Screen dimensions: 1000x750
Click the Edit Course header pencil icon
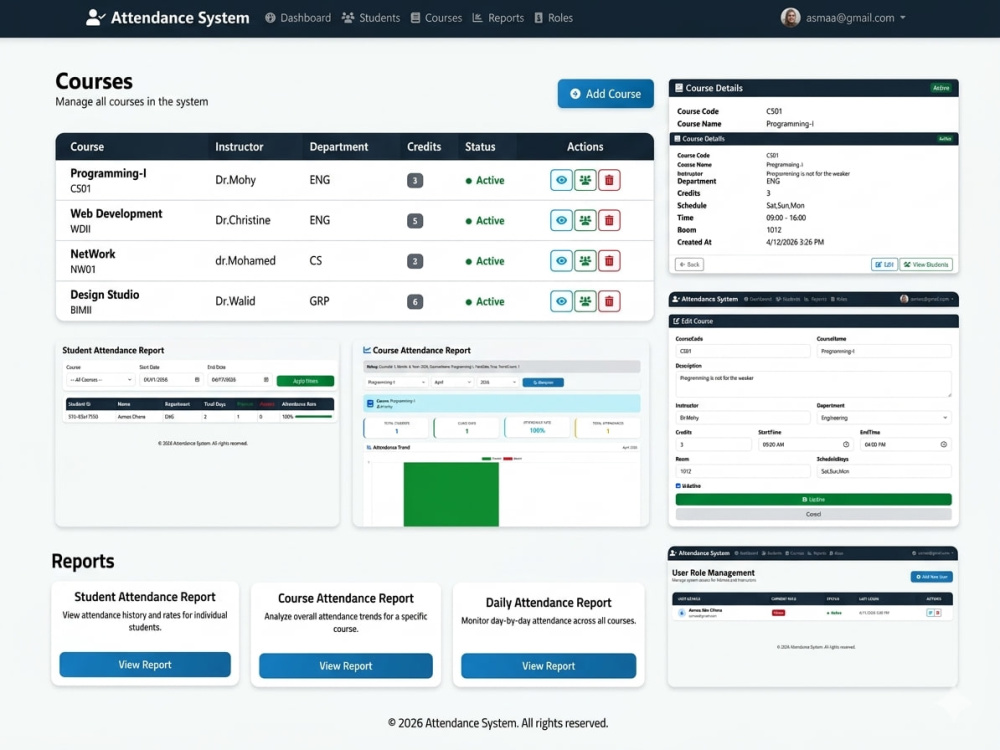click(676, 321)
